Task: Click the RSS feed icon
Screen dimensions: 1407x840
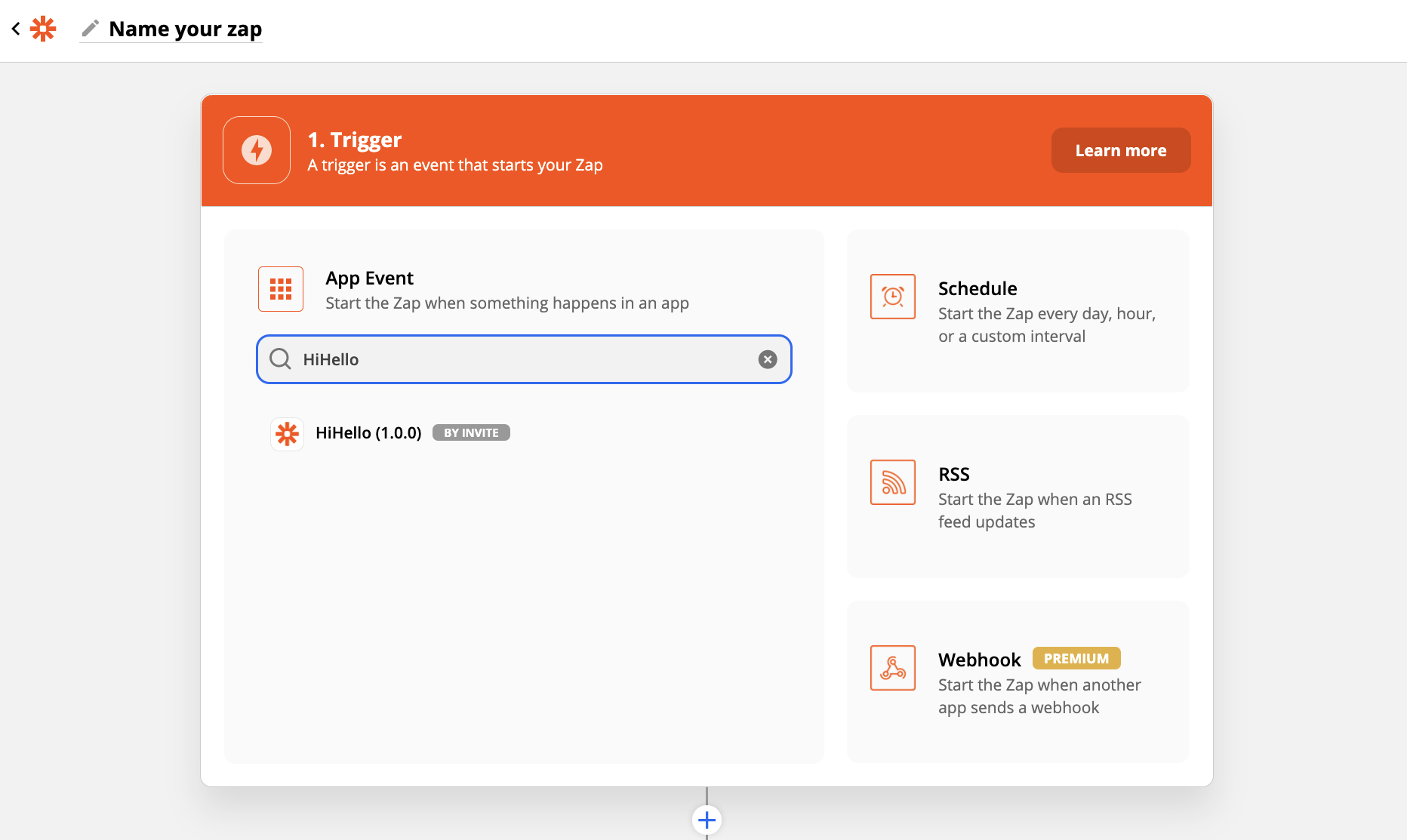Action: (x=893, y=482)
